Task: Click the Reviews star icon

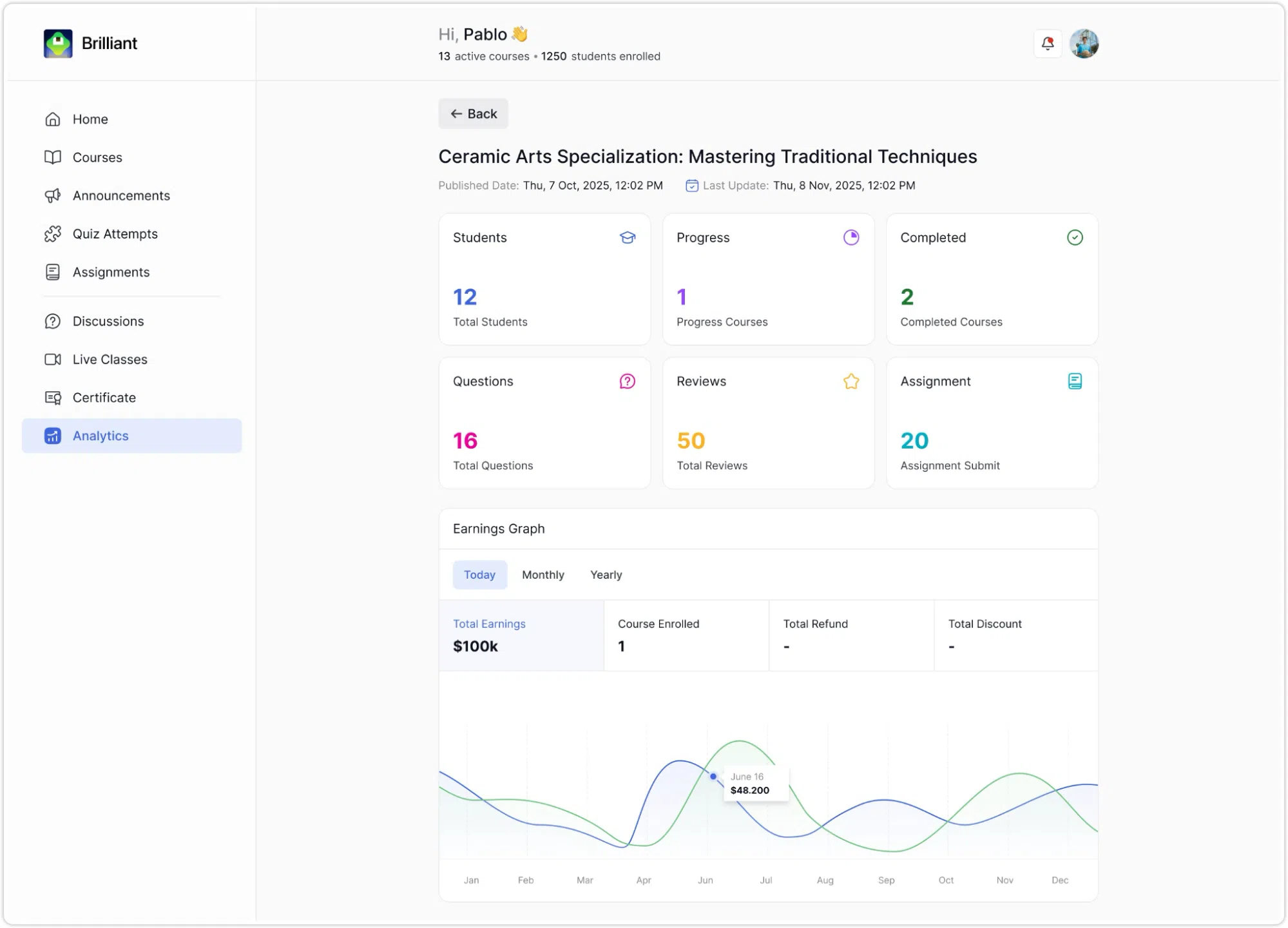Action: click(x=851, y=381)
